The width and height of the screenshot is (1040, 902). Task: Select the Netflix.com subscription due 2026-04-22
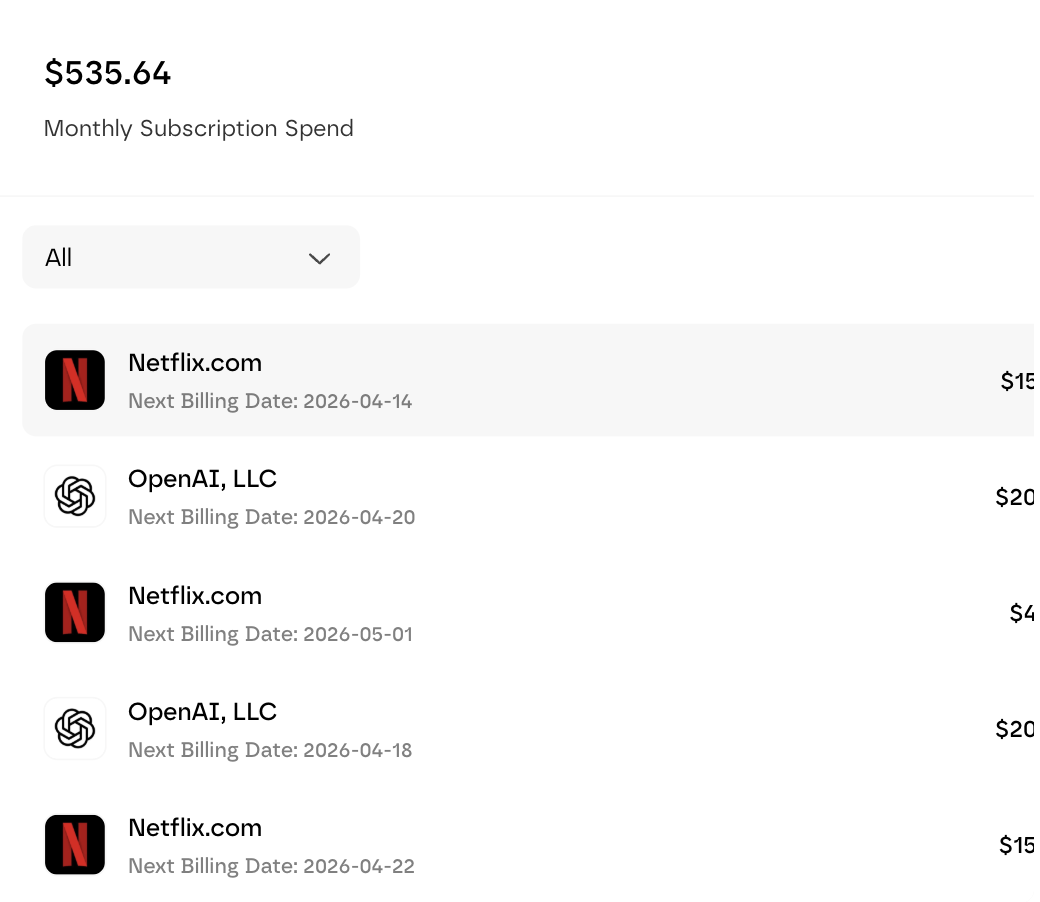pos(400,845)
